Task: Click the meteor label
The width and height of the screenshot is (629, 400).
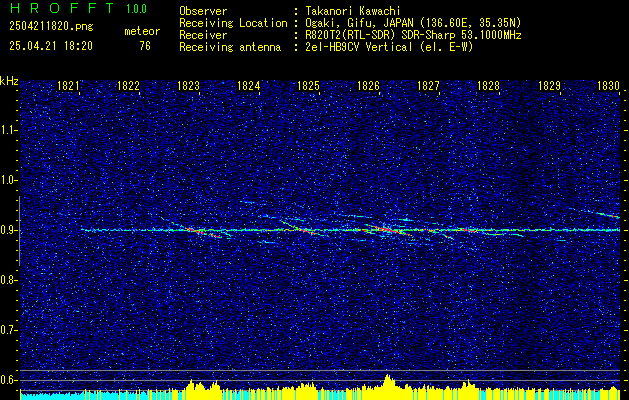Action: [142, 31]
